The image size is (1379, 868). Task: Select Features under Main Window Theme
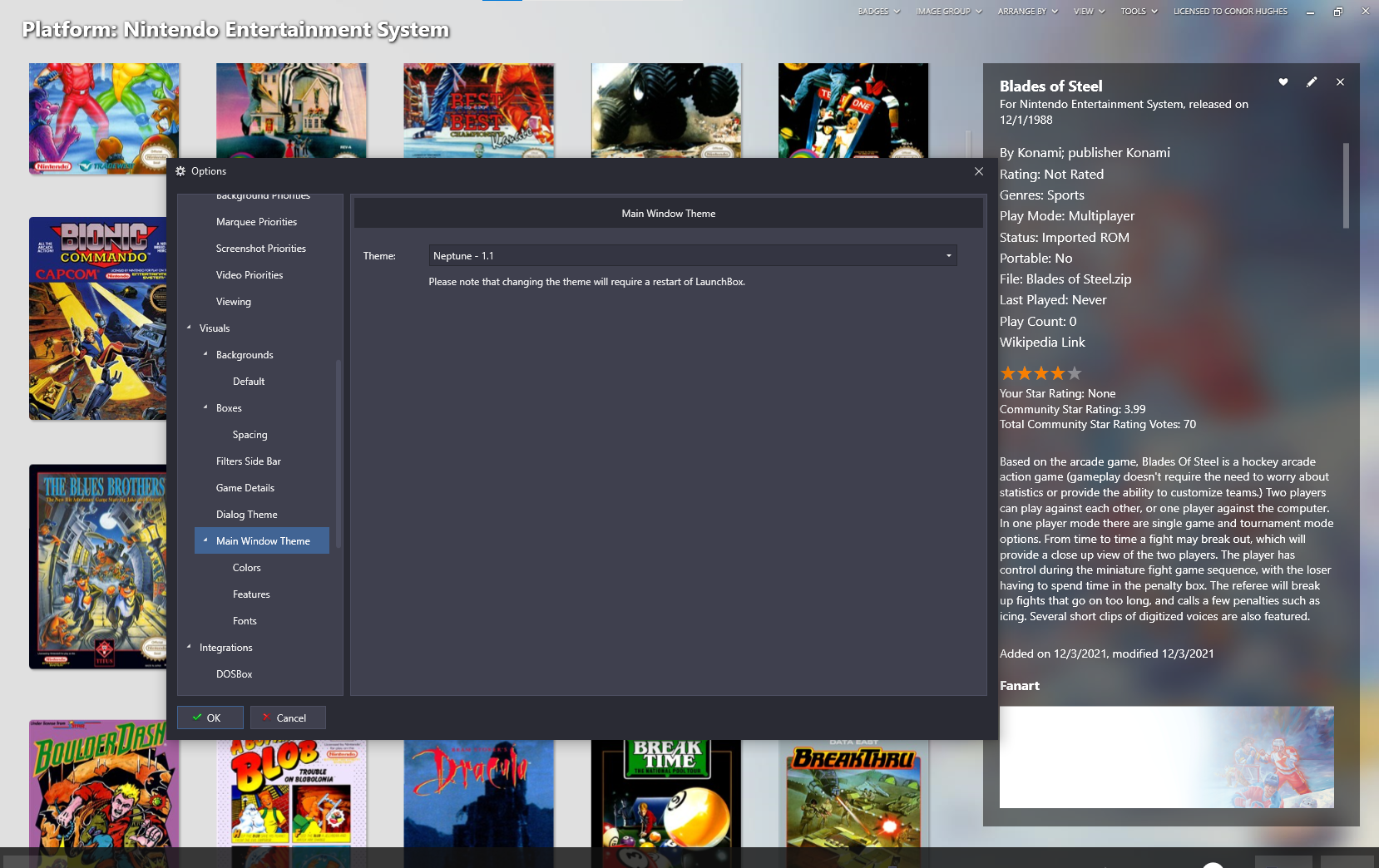[251, 594]
